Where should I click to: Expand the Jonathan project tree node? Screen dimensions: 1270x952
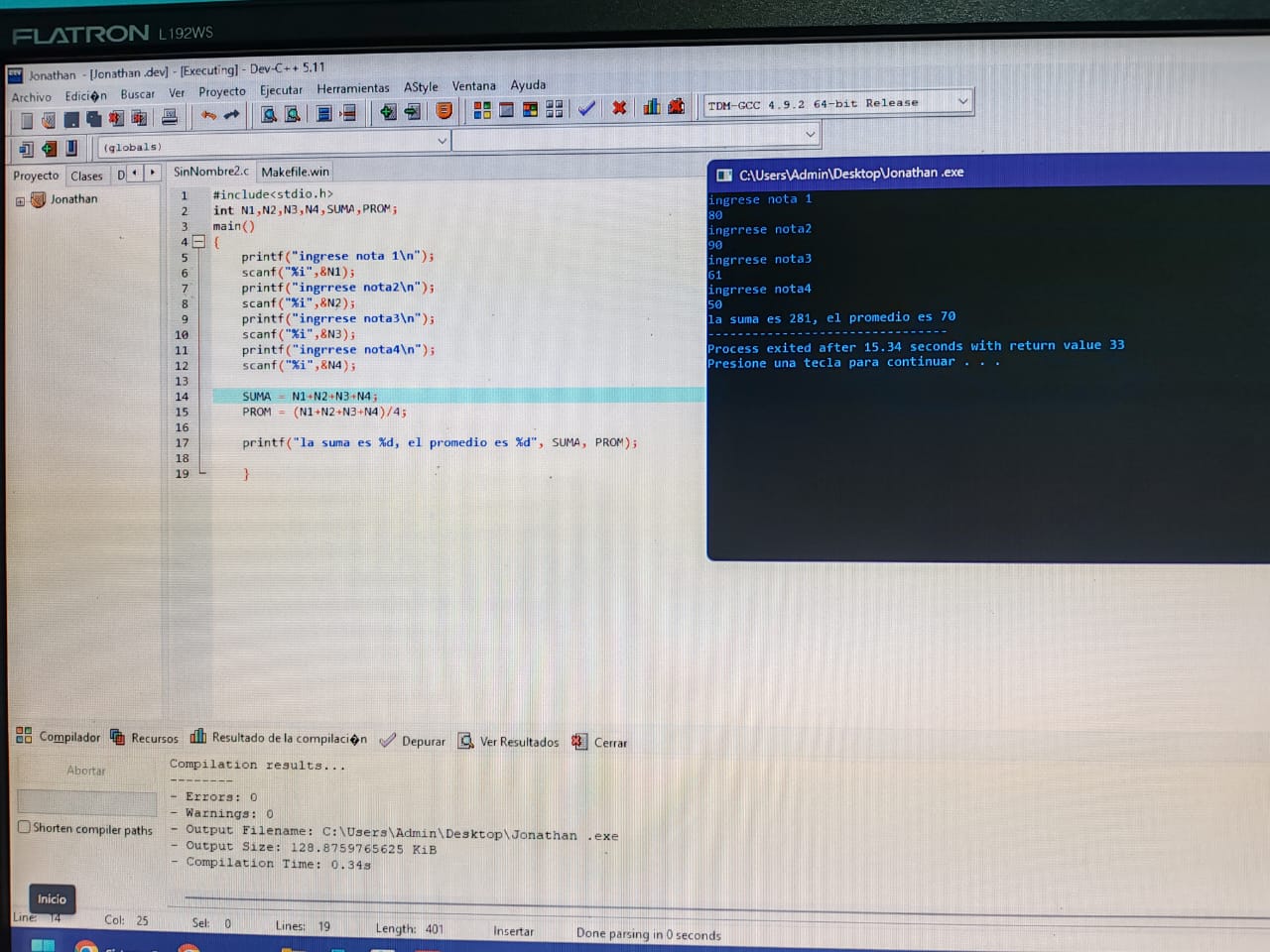click(20, 201)
